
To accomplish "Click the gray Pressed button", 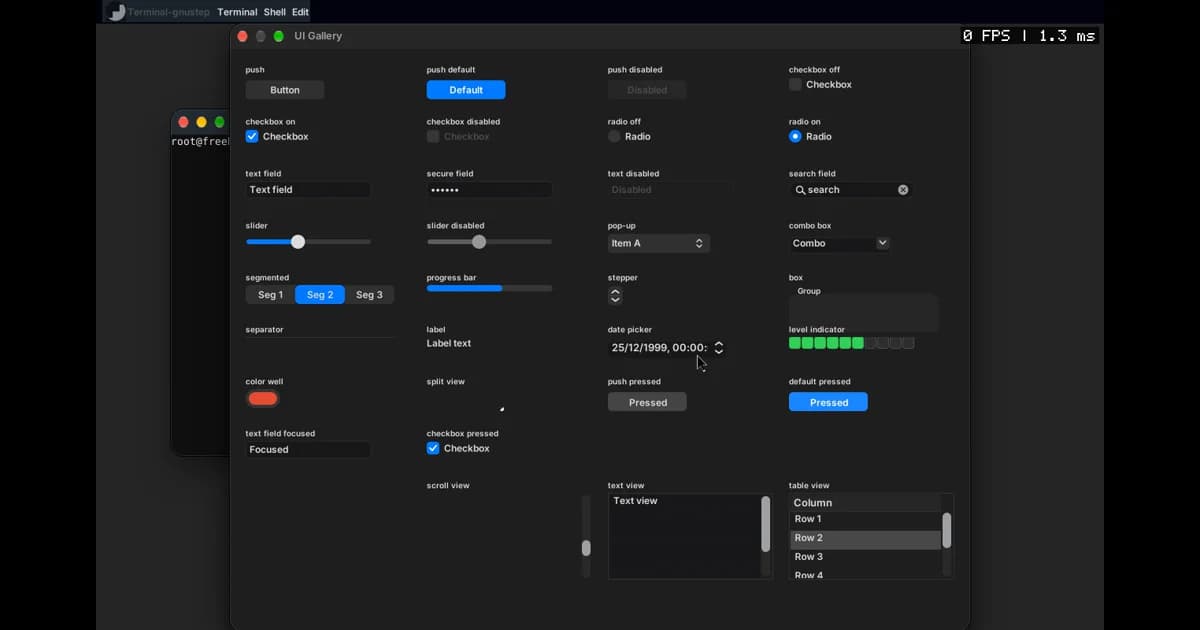I will (647, 402).
